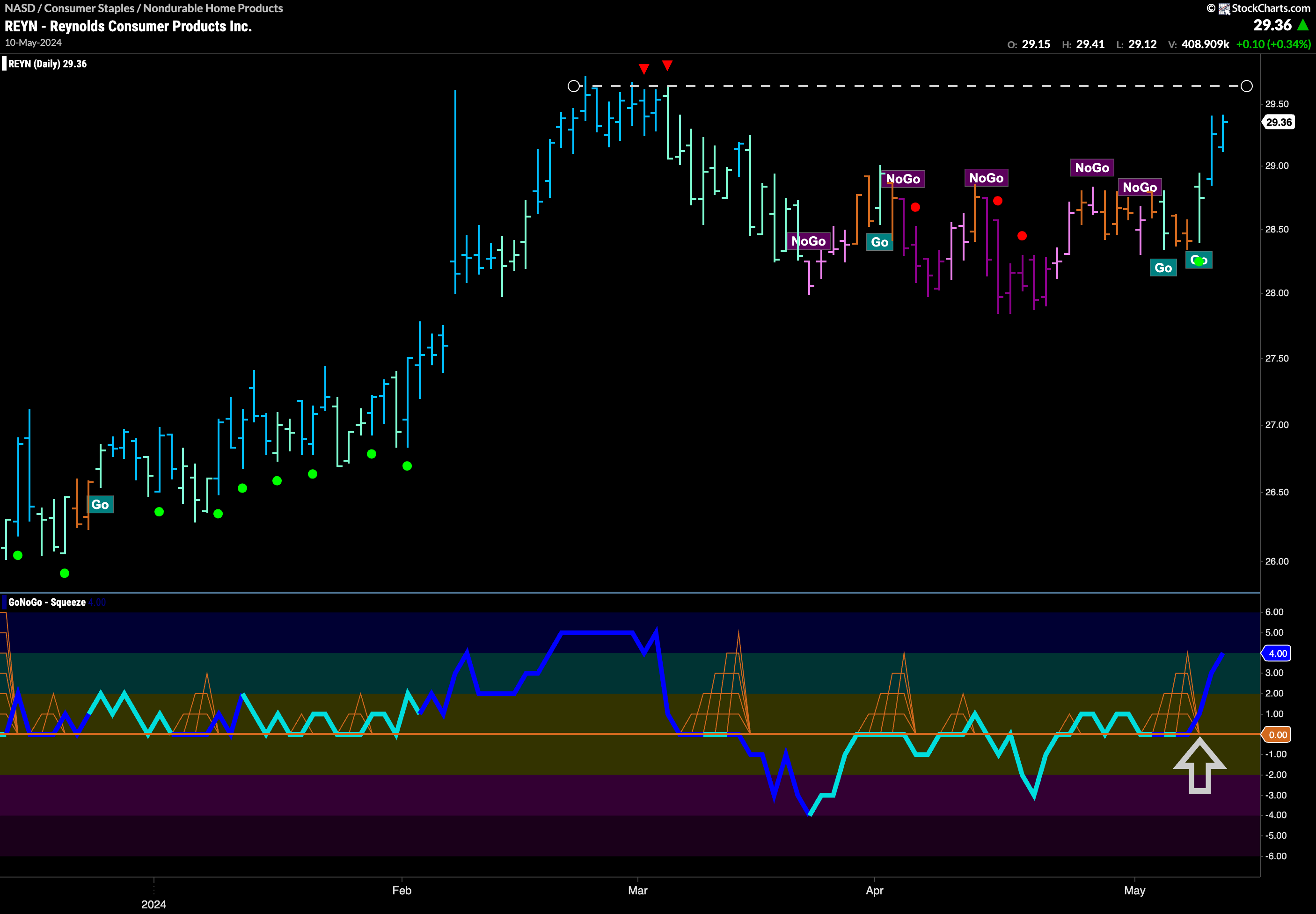This screenshot has width=1316, height=914.
Task: Click the NoGo label at start of May
Action: click(1140, 187)
